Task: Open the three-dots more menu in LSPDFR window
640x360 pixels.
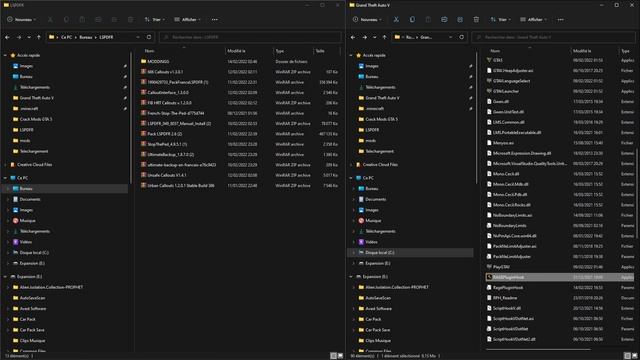Action: point(215,20)
